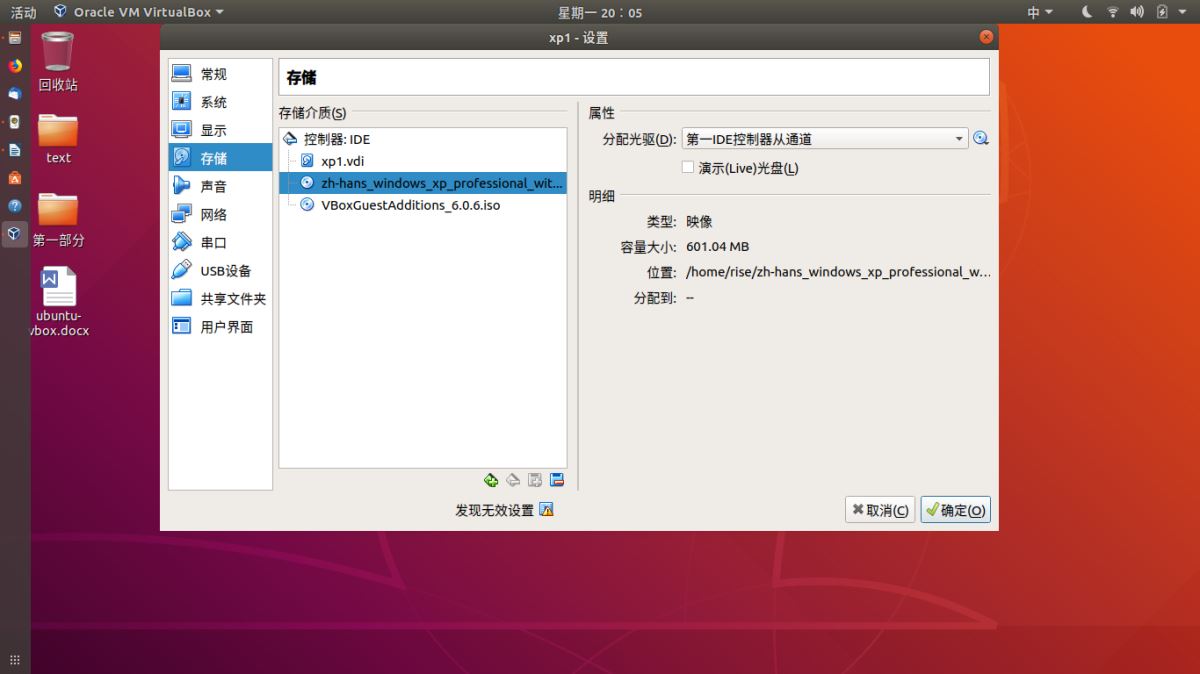Open the 中 input method menu
Screen dimensions: 1200x674
click(x=1040, y=12)
